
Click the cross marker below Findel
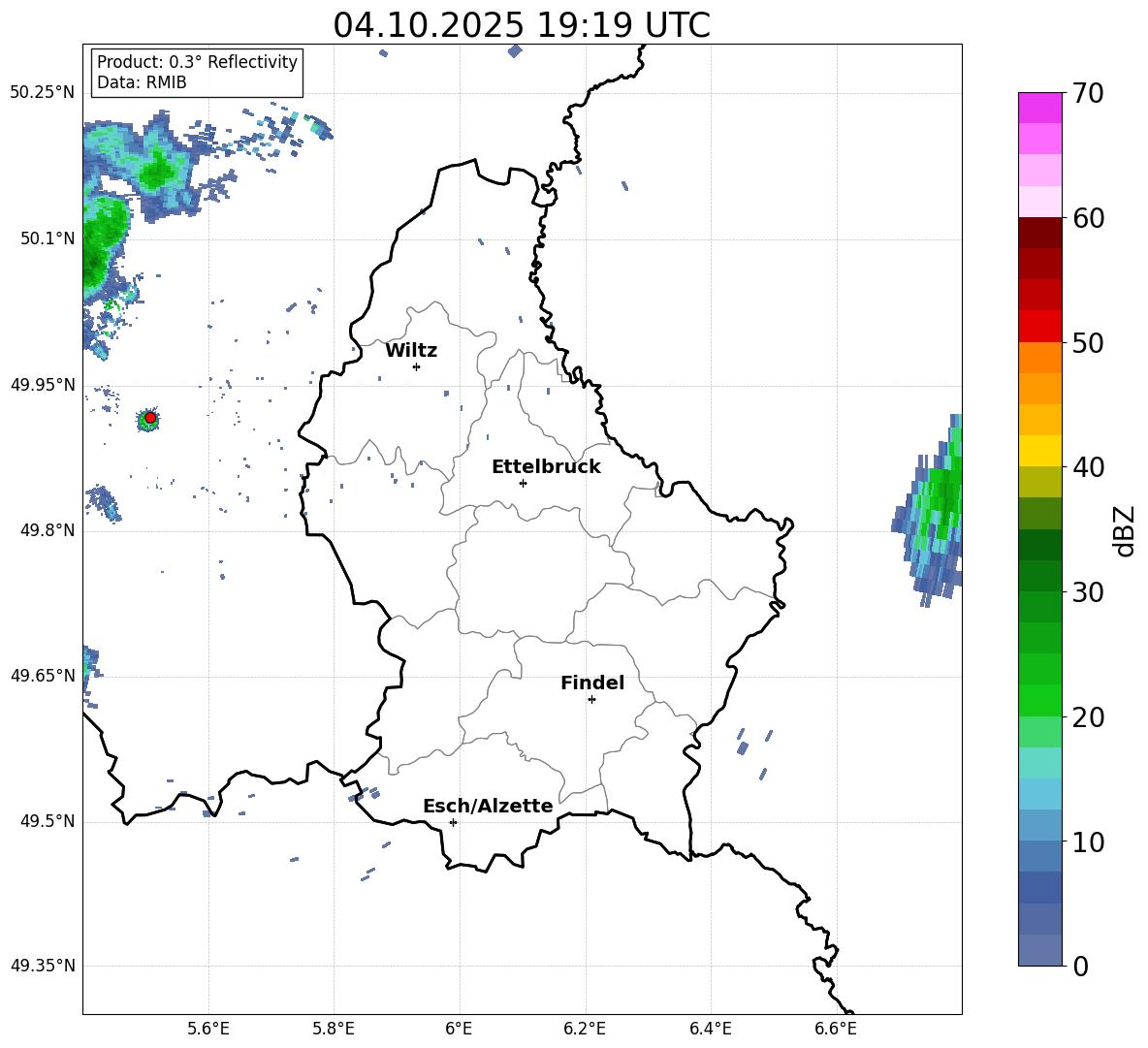click(x=591, y=700)
